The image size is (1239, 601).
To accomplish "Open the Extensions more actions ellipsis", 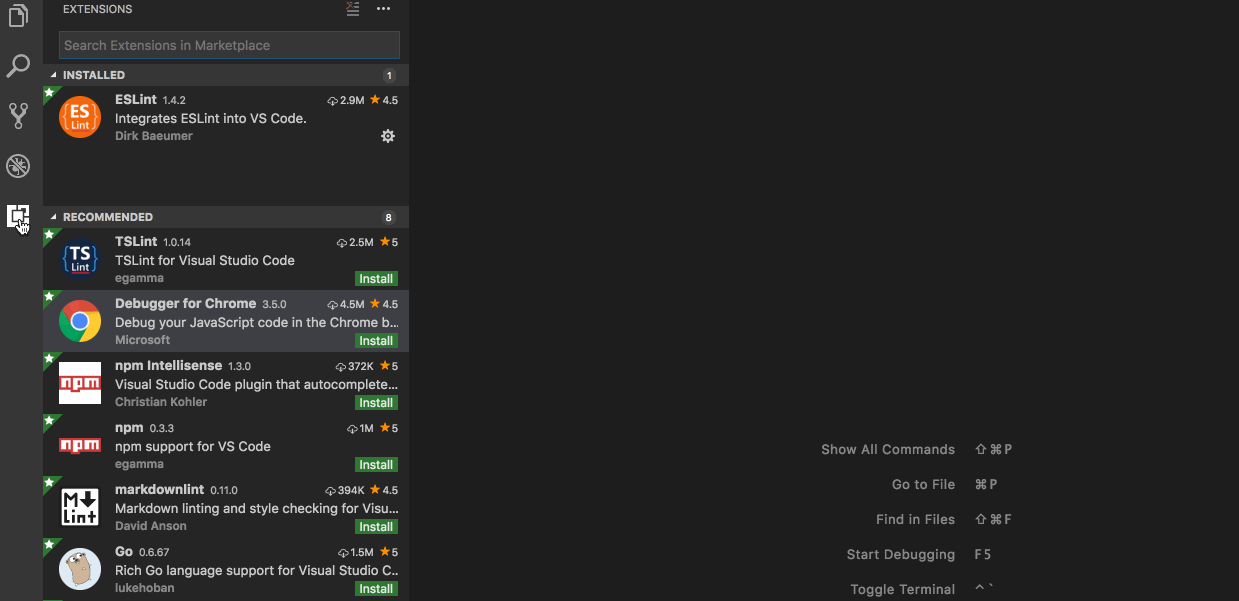I will coord(383,9).
